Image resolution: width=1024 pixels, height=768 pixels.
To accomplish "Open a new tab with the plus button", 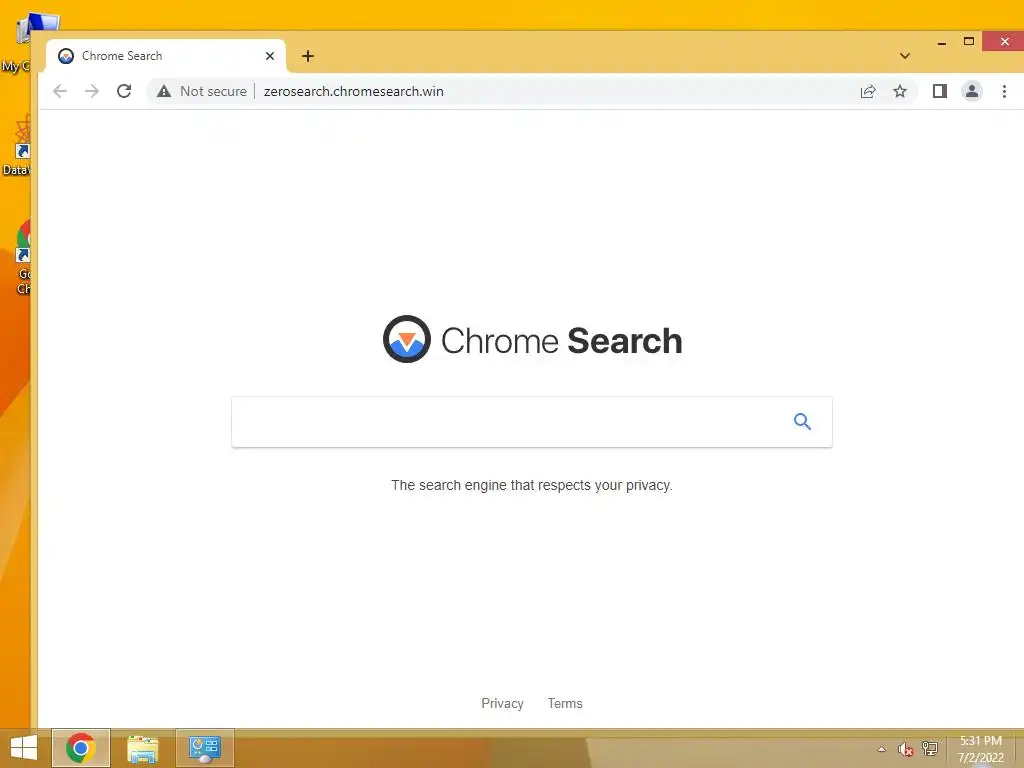I will click(x=308, y=56).
